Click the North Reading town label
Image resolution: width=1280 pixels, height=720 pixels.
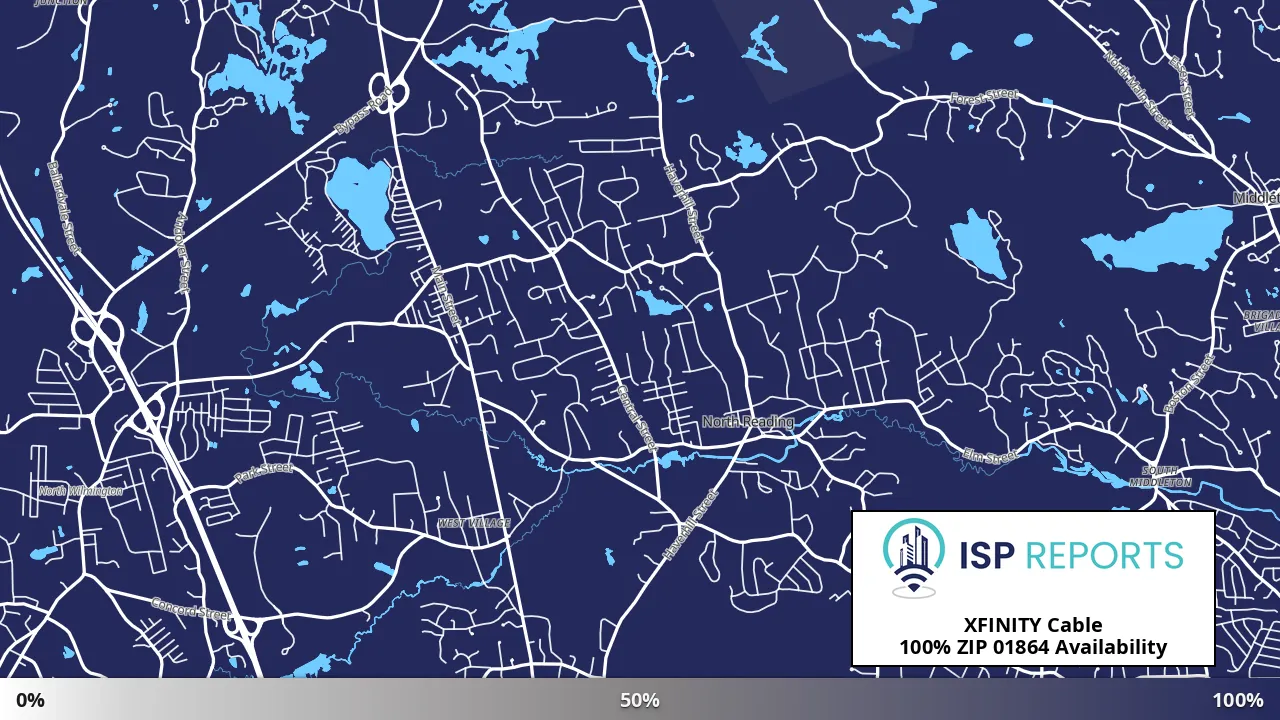pyautogui.click(x=748, y=422)
